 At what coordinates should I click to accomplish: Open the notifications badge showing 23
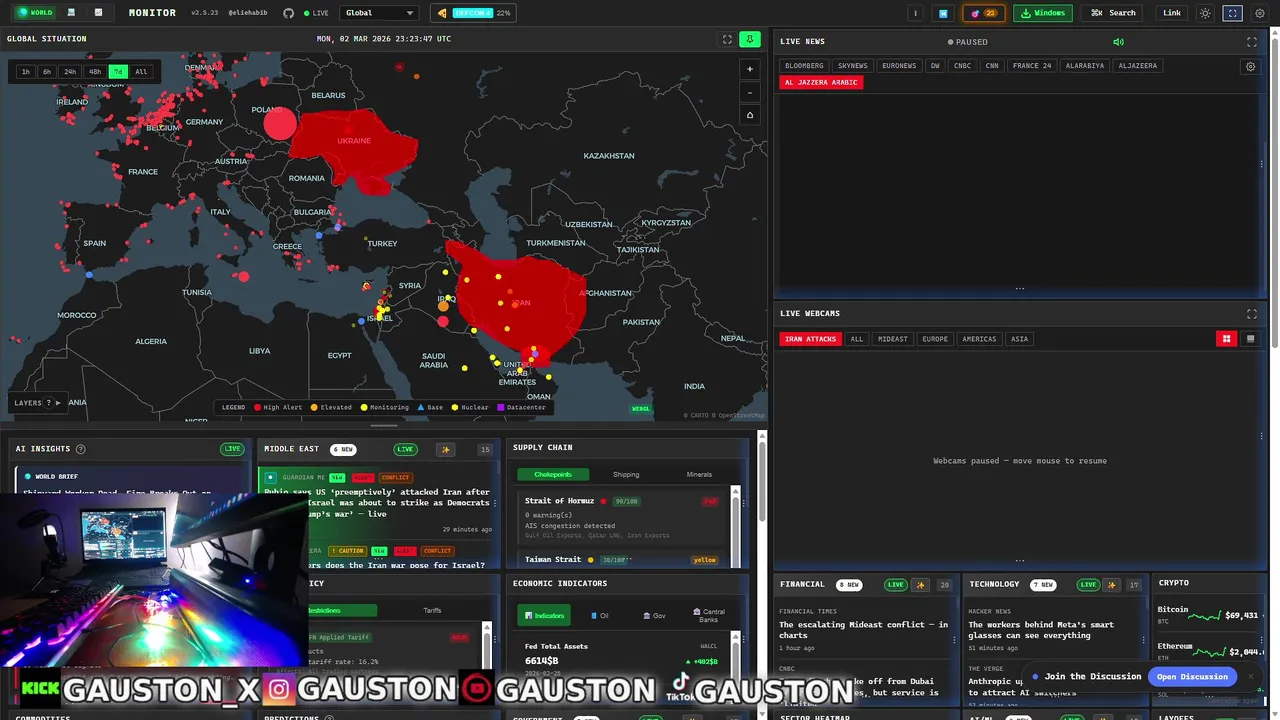tap(985, 13)
